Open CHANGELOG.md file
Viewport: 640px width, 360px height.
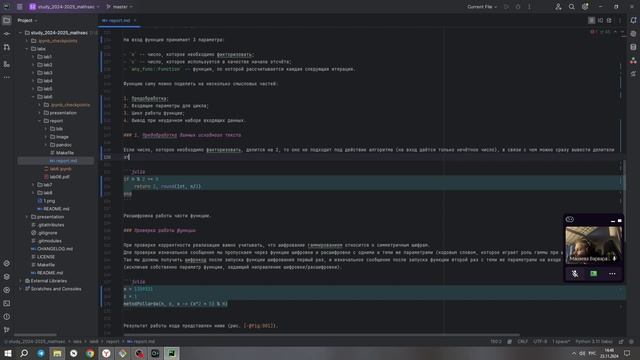click(52, 249)
